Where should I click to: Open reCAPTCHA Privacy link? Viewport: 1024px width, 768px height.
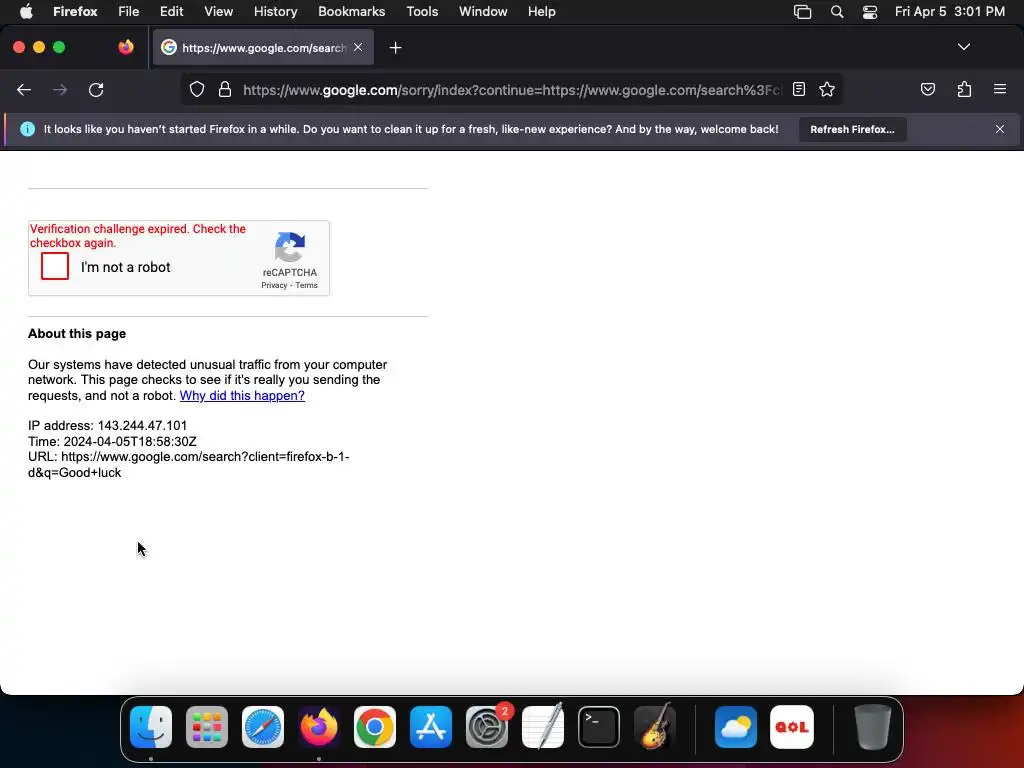274,285
